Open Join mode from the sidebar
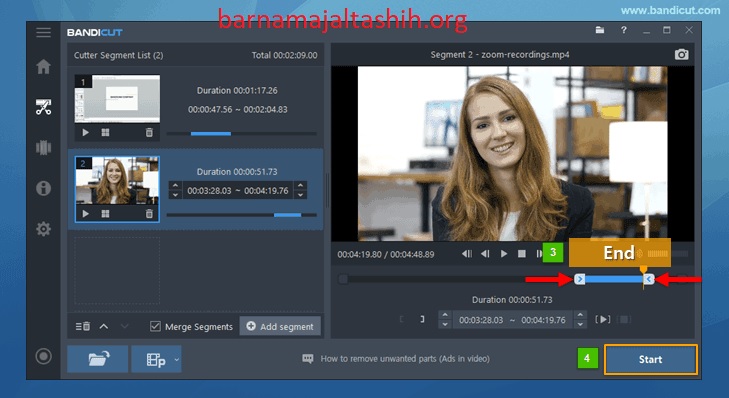This screenshot has height=398, width=729. click(x=43, y=147)
